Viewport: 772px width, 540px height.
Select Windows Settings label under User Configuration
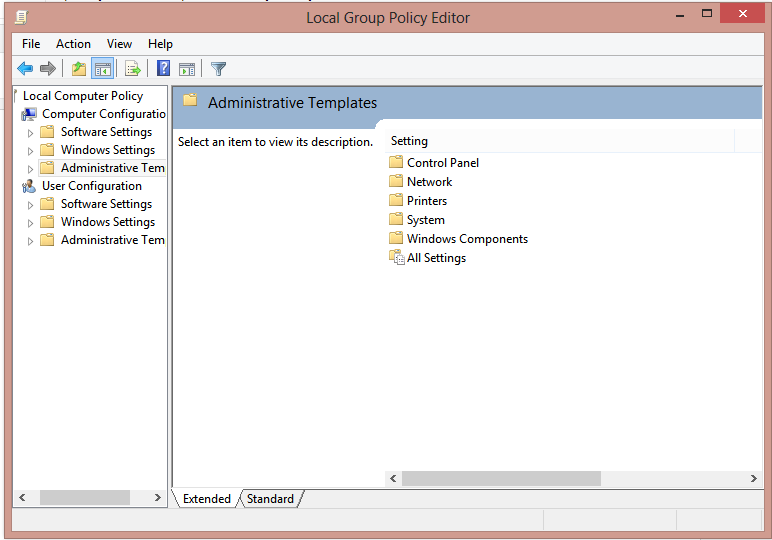click(x=108, y=222)
